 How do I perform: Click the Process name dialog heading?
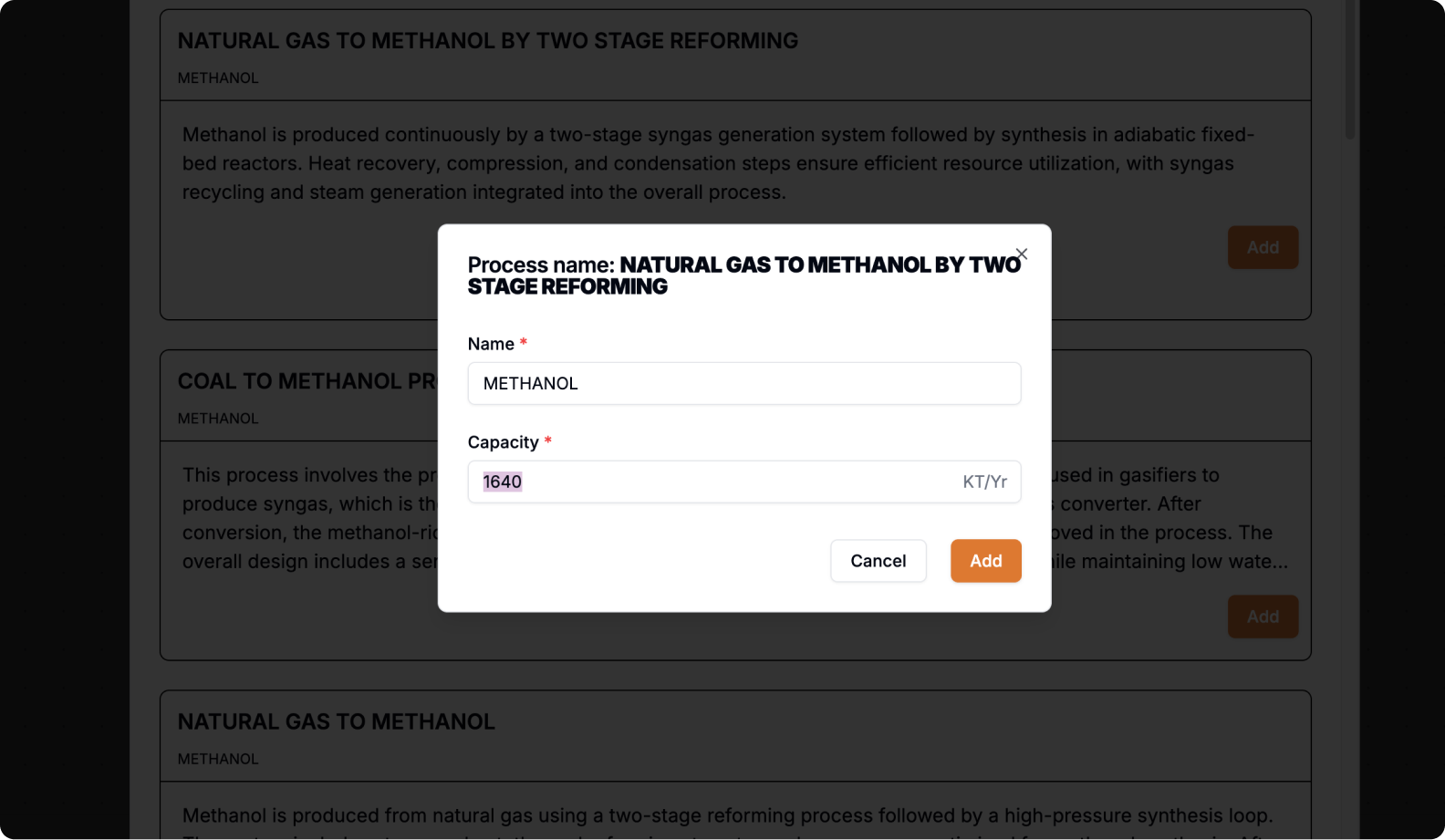click(x=743, y=275)
